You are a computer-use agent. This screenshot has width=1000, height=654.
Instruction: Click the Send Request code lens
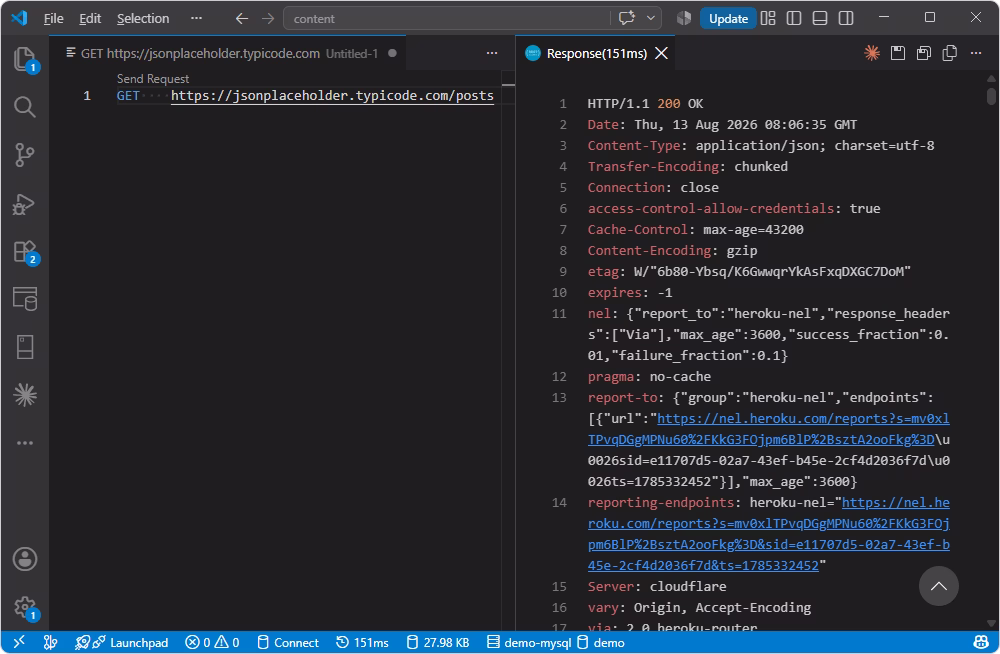pos(153,78)
